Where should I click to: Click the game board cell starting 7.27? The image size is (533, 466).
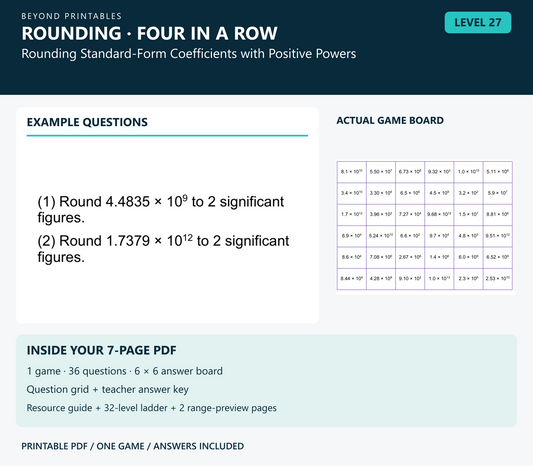[x=410, y=214]
